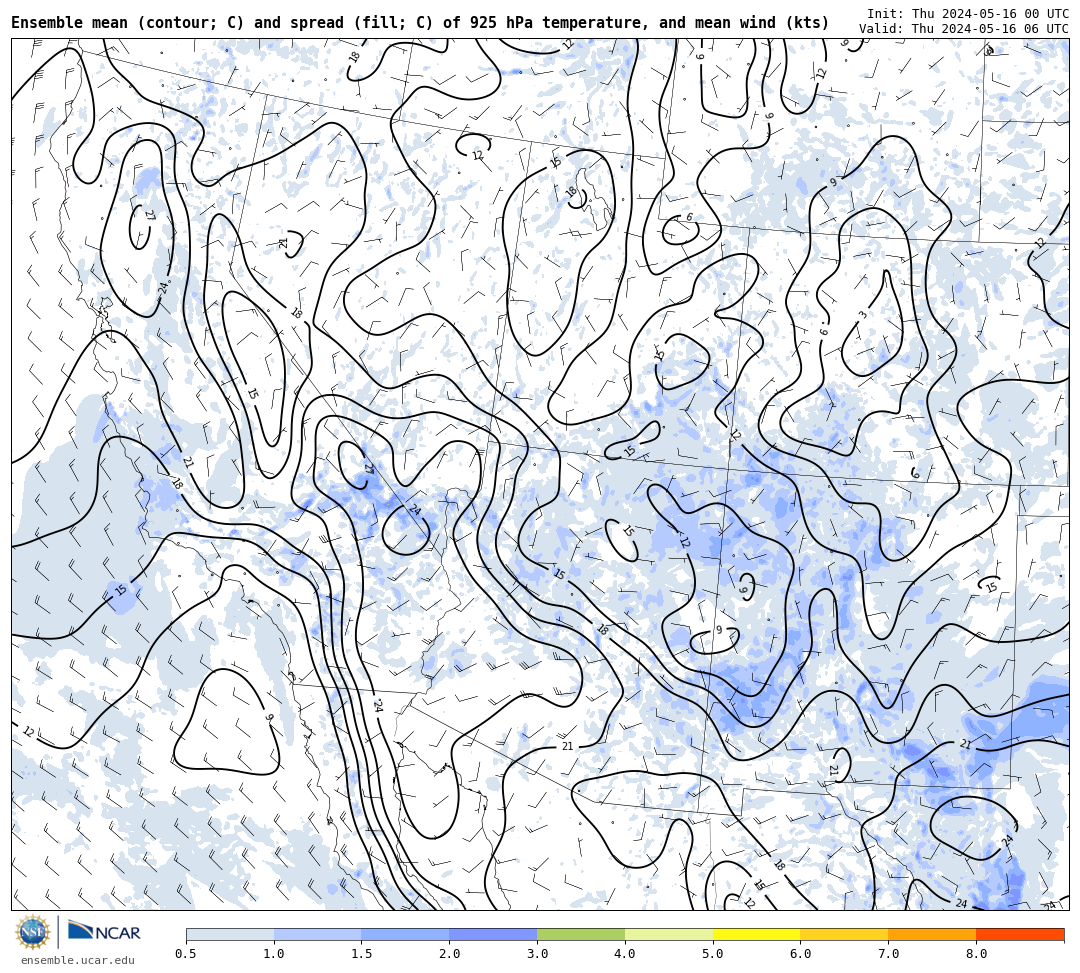Click the 1.0 colorbar label
This screenshot has width=1080, height=973.
click(273, 954)
